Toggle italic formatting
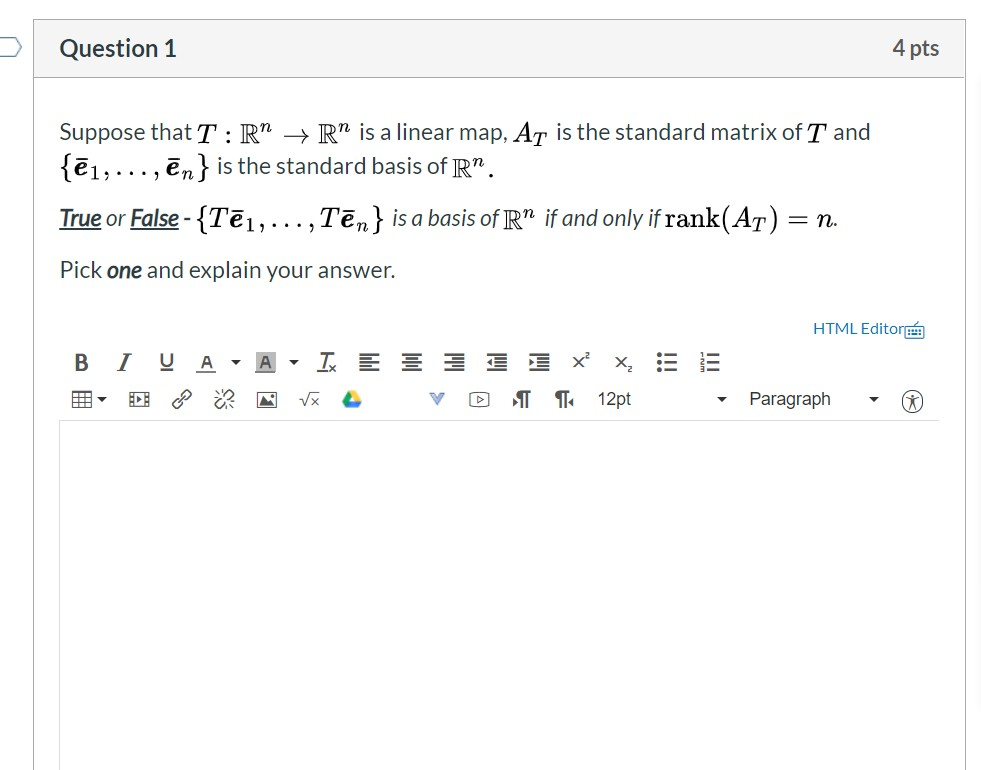The height and width of the screenshot is (770, 981). [x=124, y=362]
